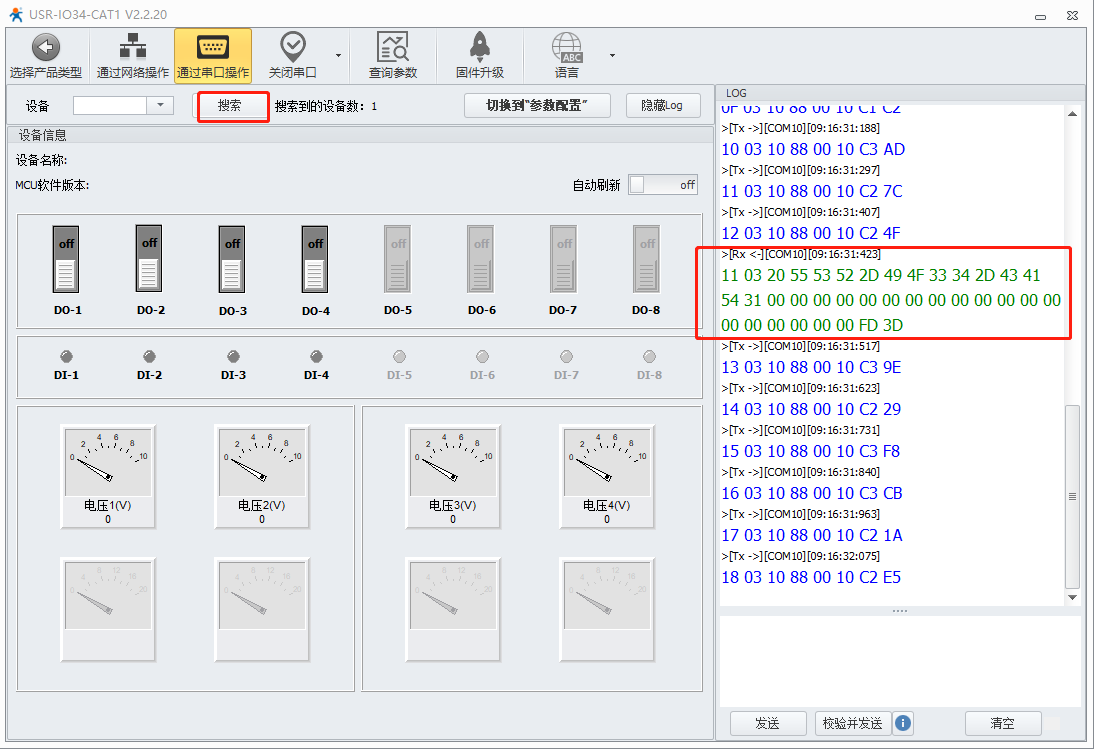This screenshot has height=751, width=1096.
Task: Click LOG scrollbar up arrow
Action: [x=1072, y=114]
